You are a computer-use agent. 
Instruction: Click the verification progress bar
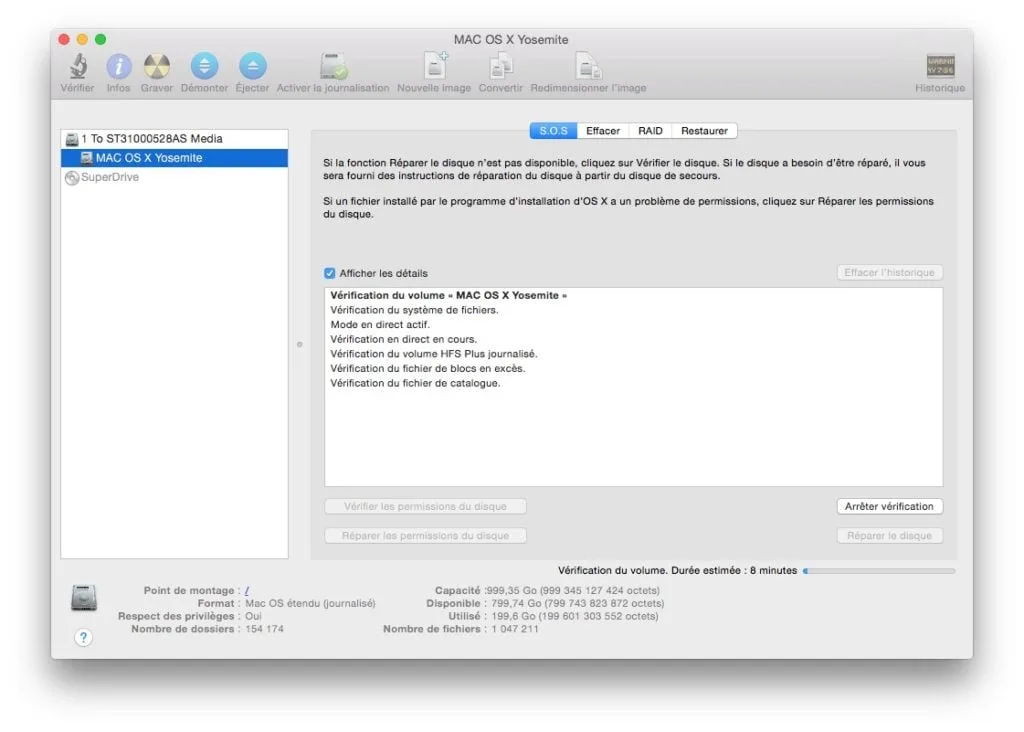coord(879,571)
